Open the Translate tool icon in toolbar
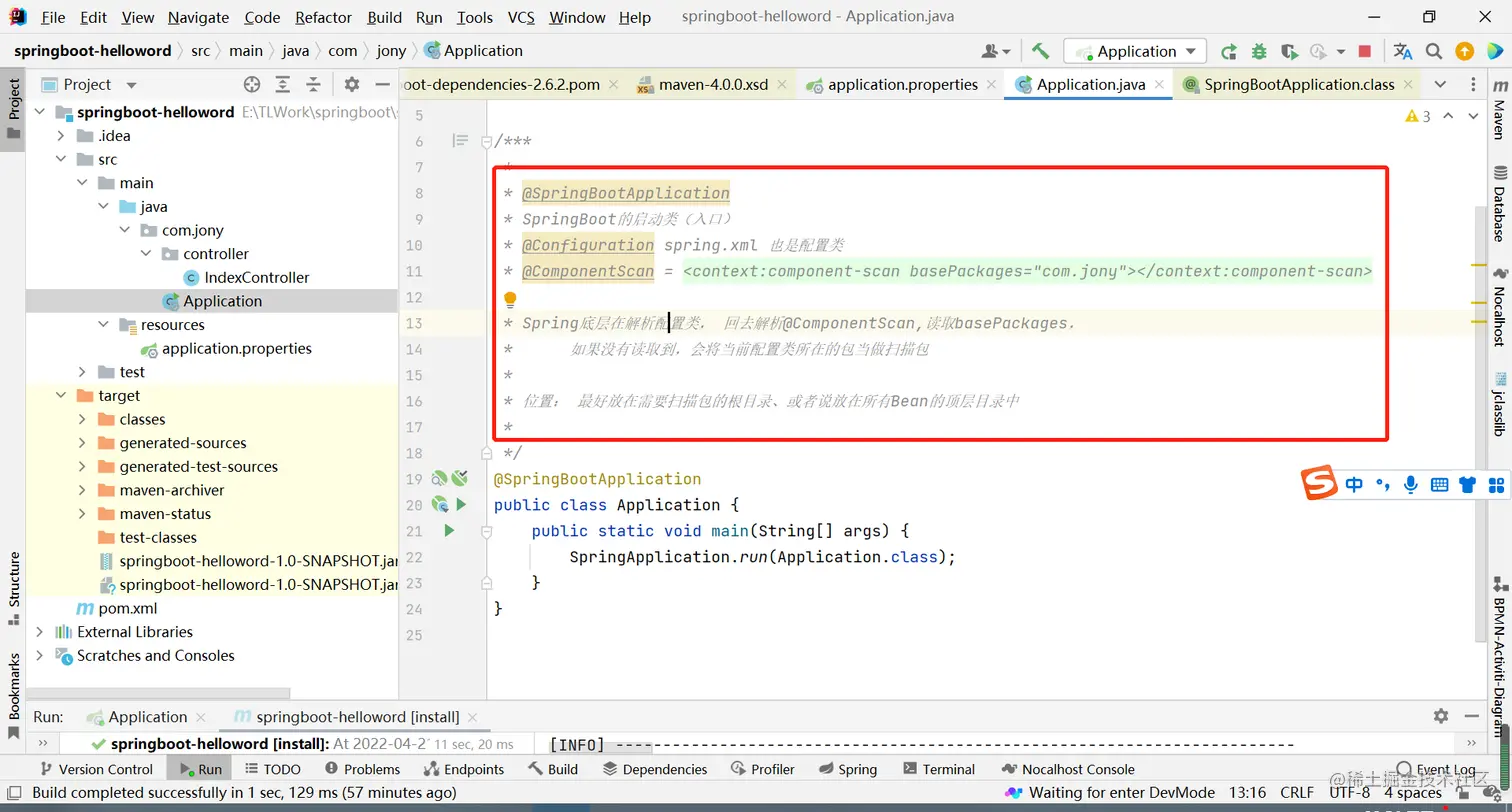 tap(1403, 51)
